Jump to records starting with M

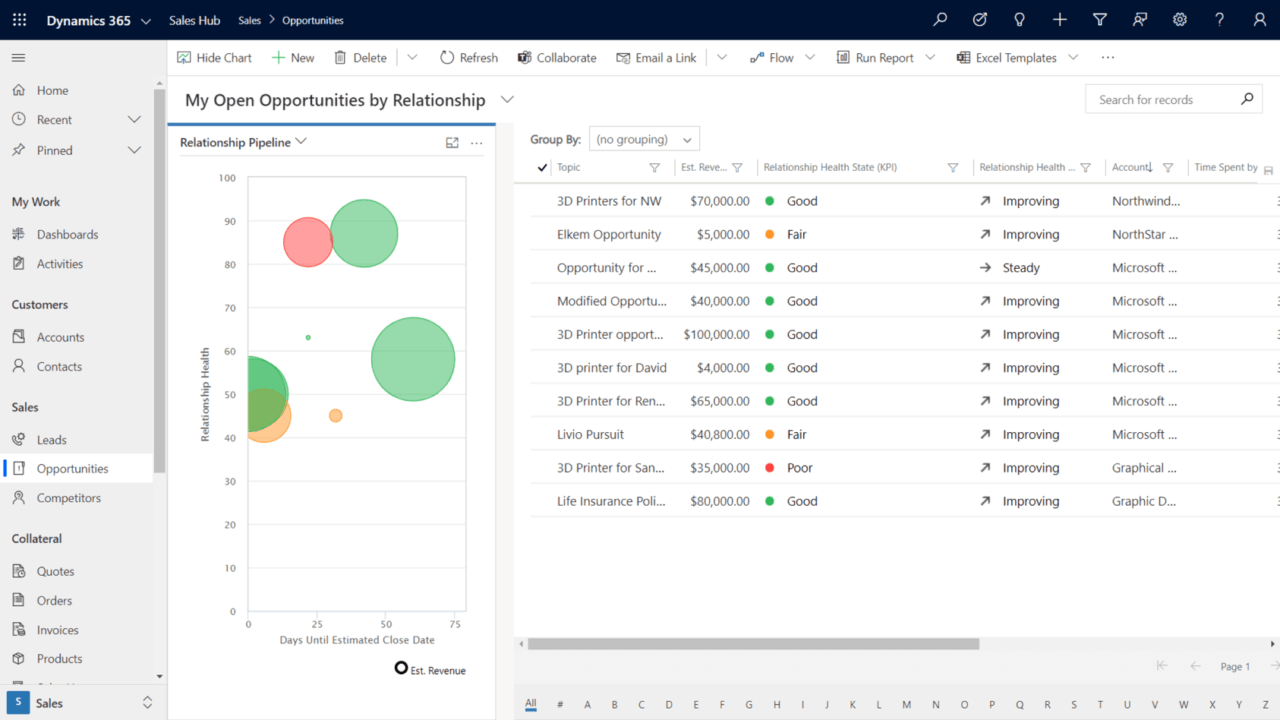906,704
